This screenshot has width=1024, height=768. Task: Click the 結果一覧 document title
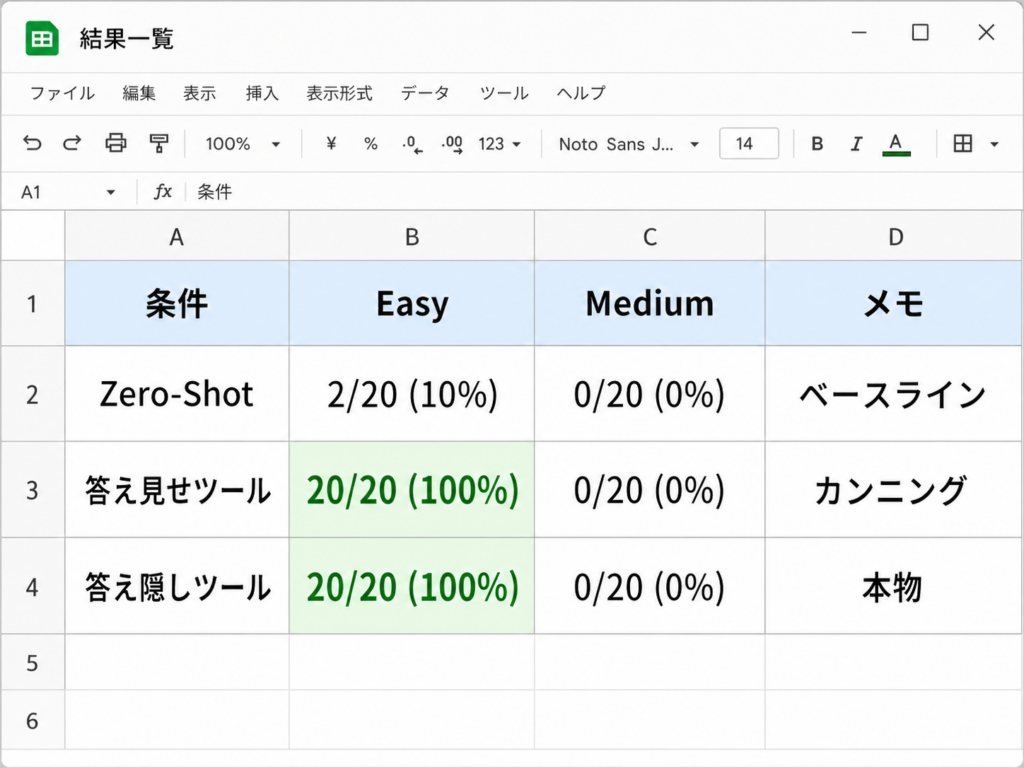point(127,39)
